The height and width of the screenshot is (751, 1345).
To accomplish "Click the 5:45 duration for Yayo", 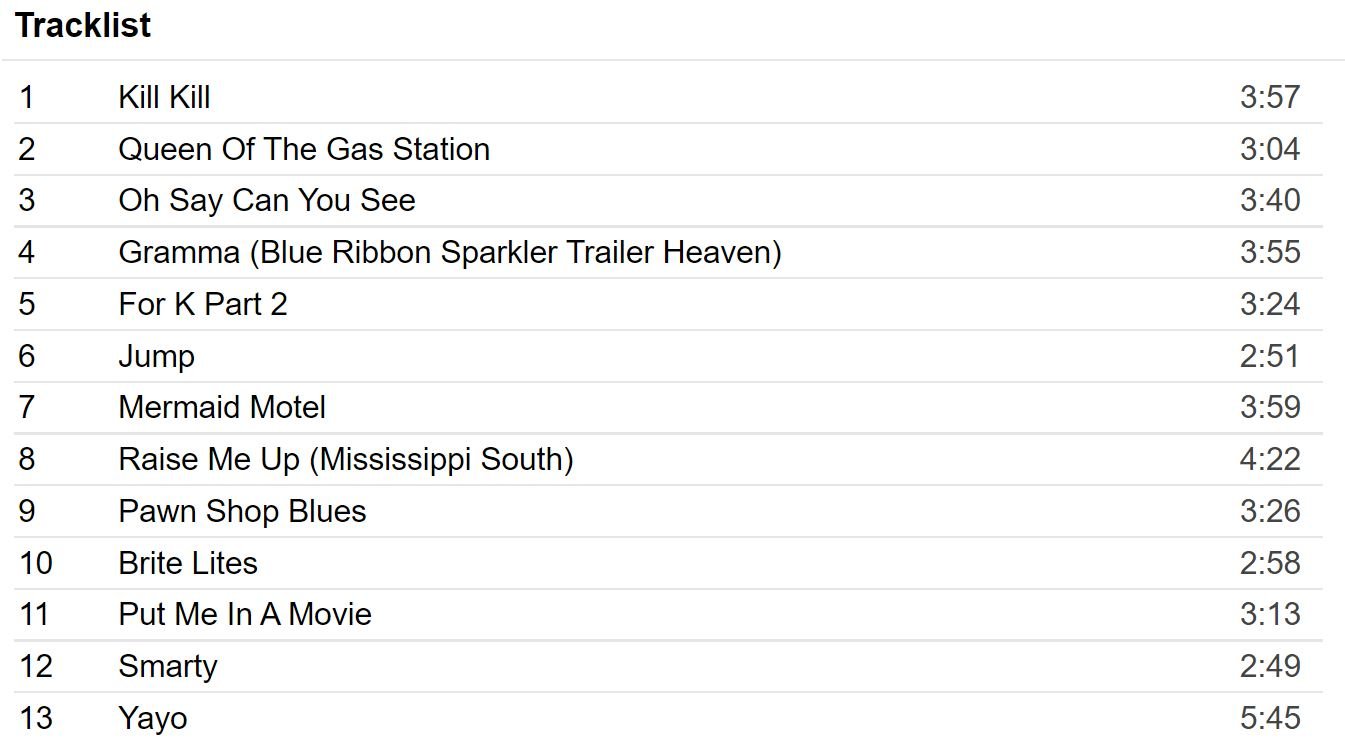I will tap(1269, 718).
